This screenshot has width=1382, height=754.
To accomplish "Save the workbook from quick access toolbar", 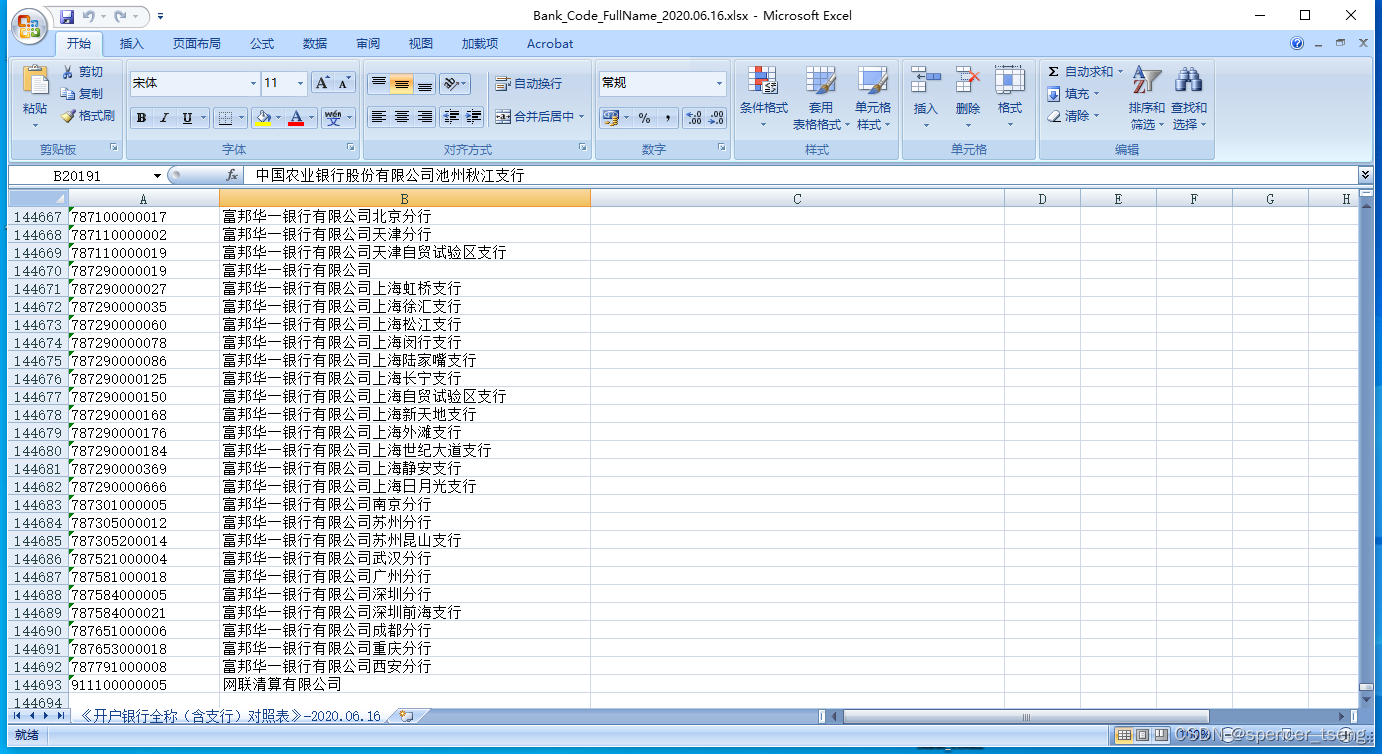I will pos(67,16).
